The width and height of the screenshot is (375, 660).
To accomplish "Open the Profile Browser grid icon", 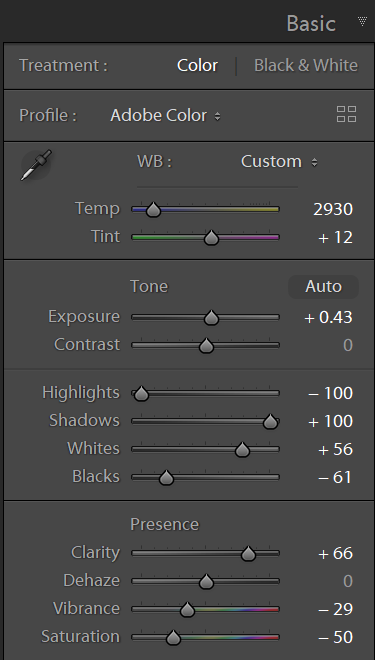I will (346, 114).
